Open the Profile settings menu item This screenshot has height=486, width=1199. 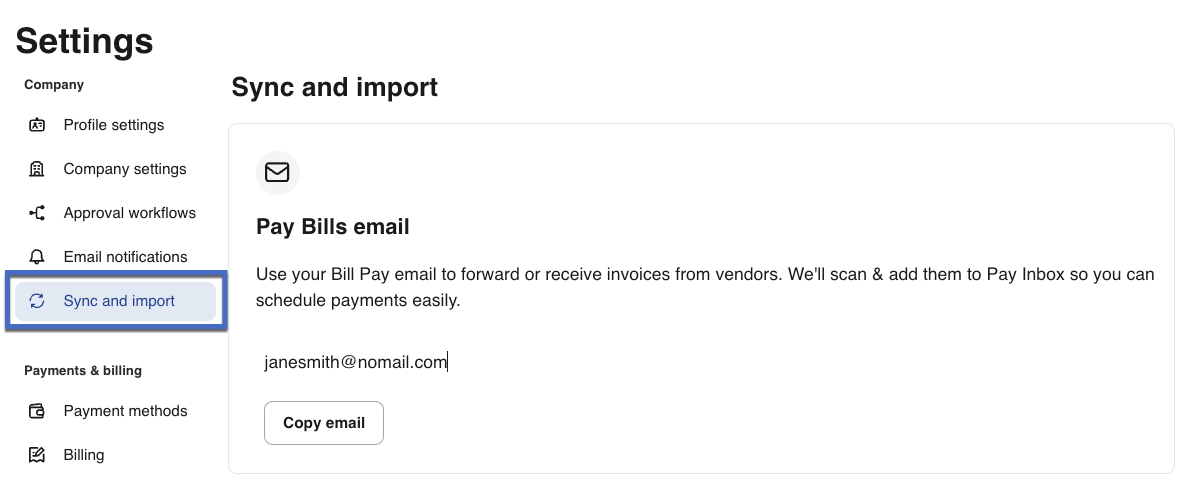113,125
